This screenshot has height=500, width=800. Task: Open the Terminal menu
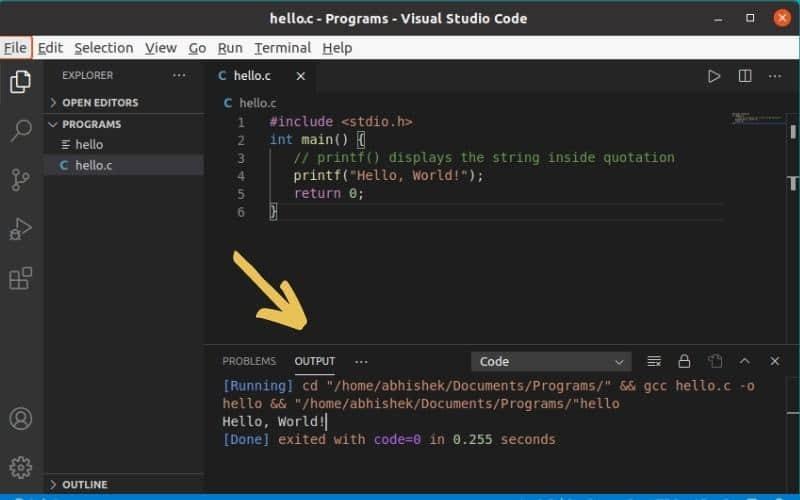(x=282, y=47)
